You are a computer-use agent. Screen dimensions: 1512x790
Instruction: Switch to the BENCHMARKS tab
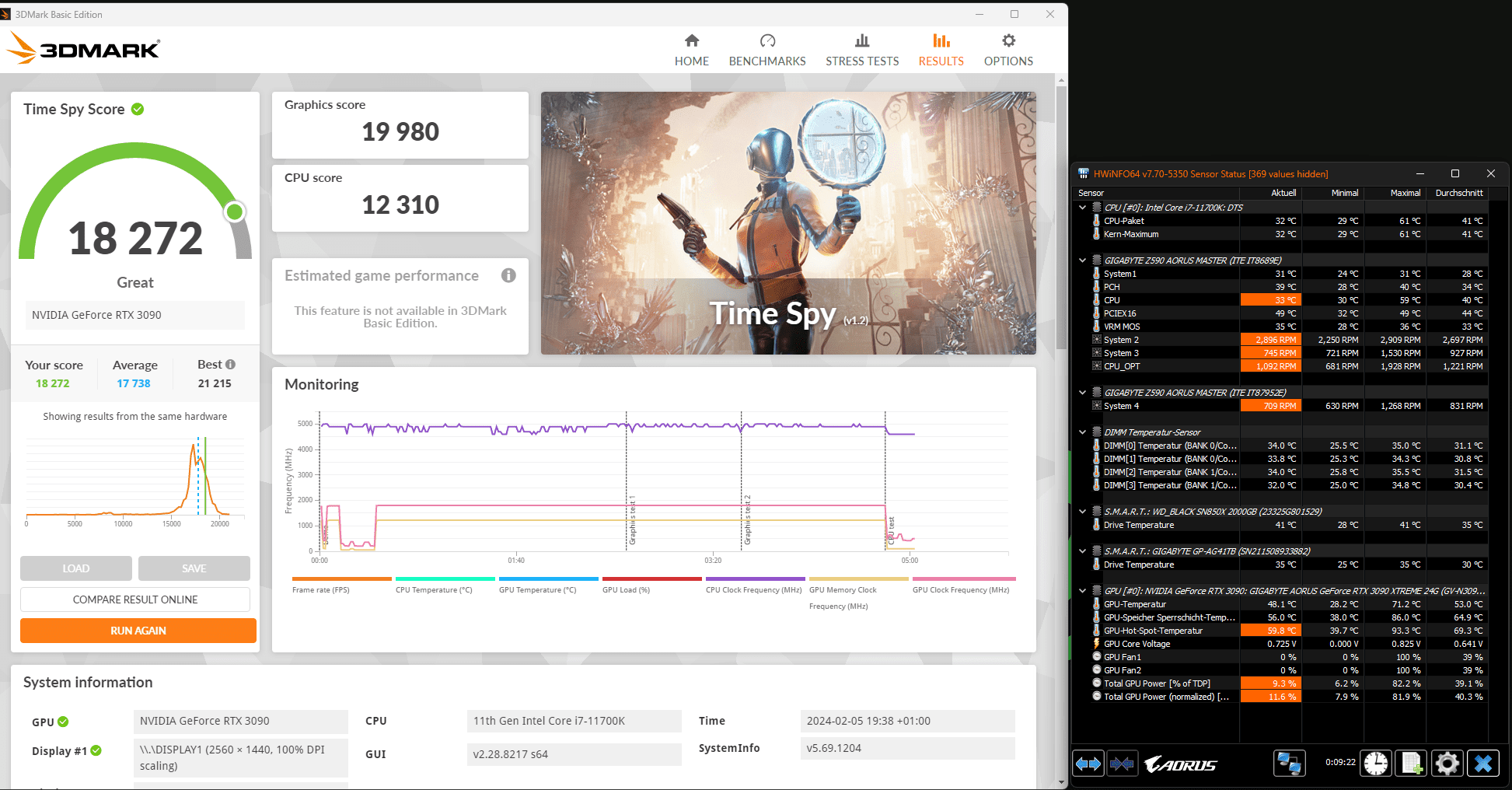tap(767, 51)
